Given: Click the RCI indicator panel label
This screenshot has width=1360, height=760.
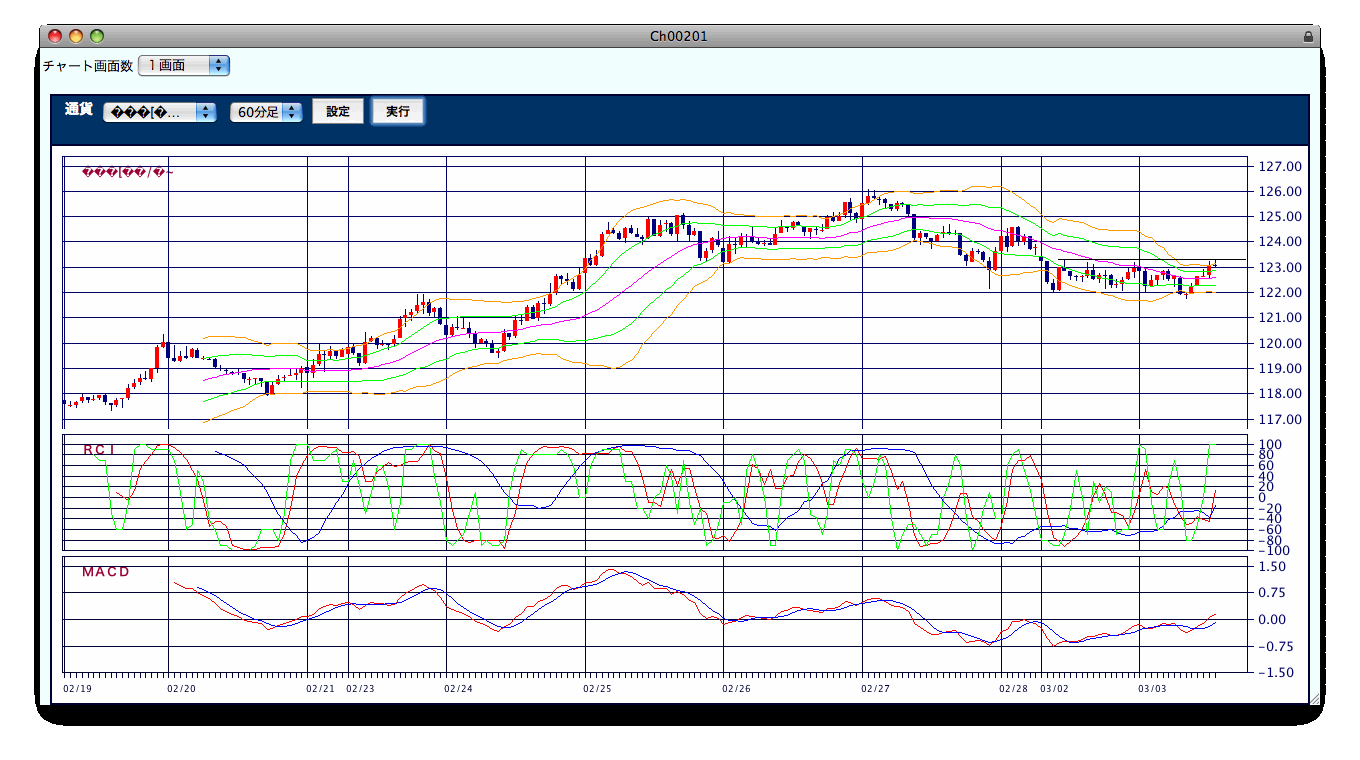Looking at the screenshot, I should pos(99,450).
